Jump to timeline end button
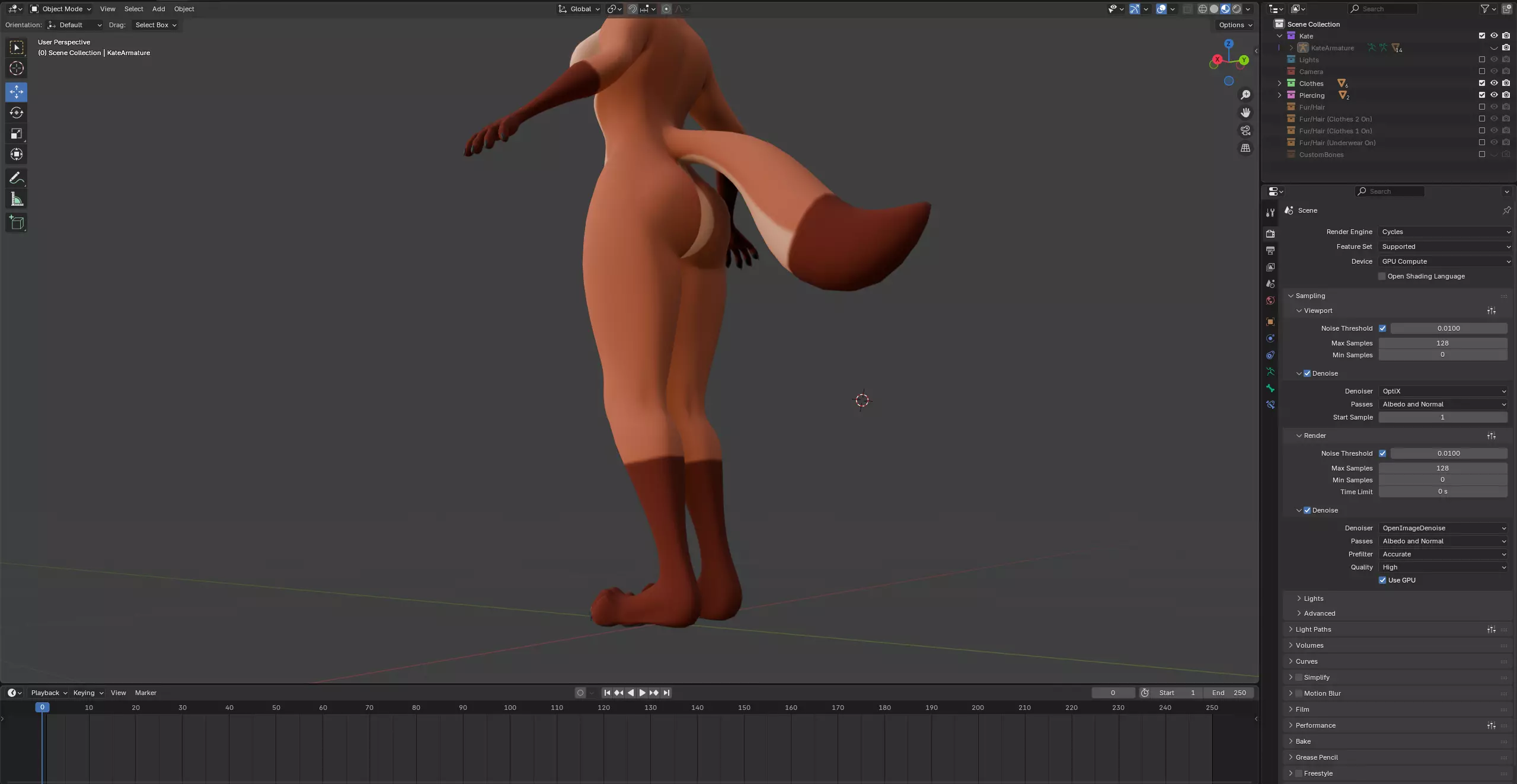The width and height of the screenshot is (1517, 784). coord(666,693)
